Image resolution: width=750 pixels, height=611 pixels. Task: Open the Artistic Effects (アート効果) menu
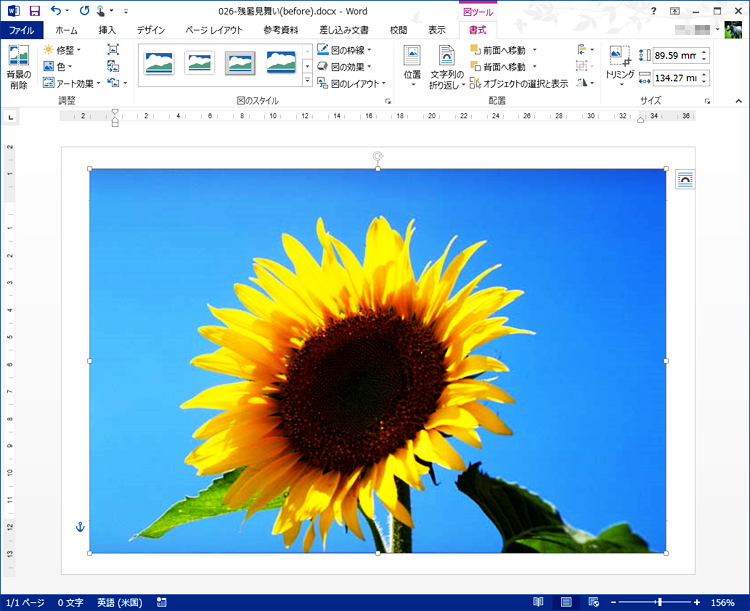(x=72, y=83)
